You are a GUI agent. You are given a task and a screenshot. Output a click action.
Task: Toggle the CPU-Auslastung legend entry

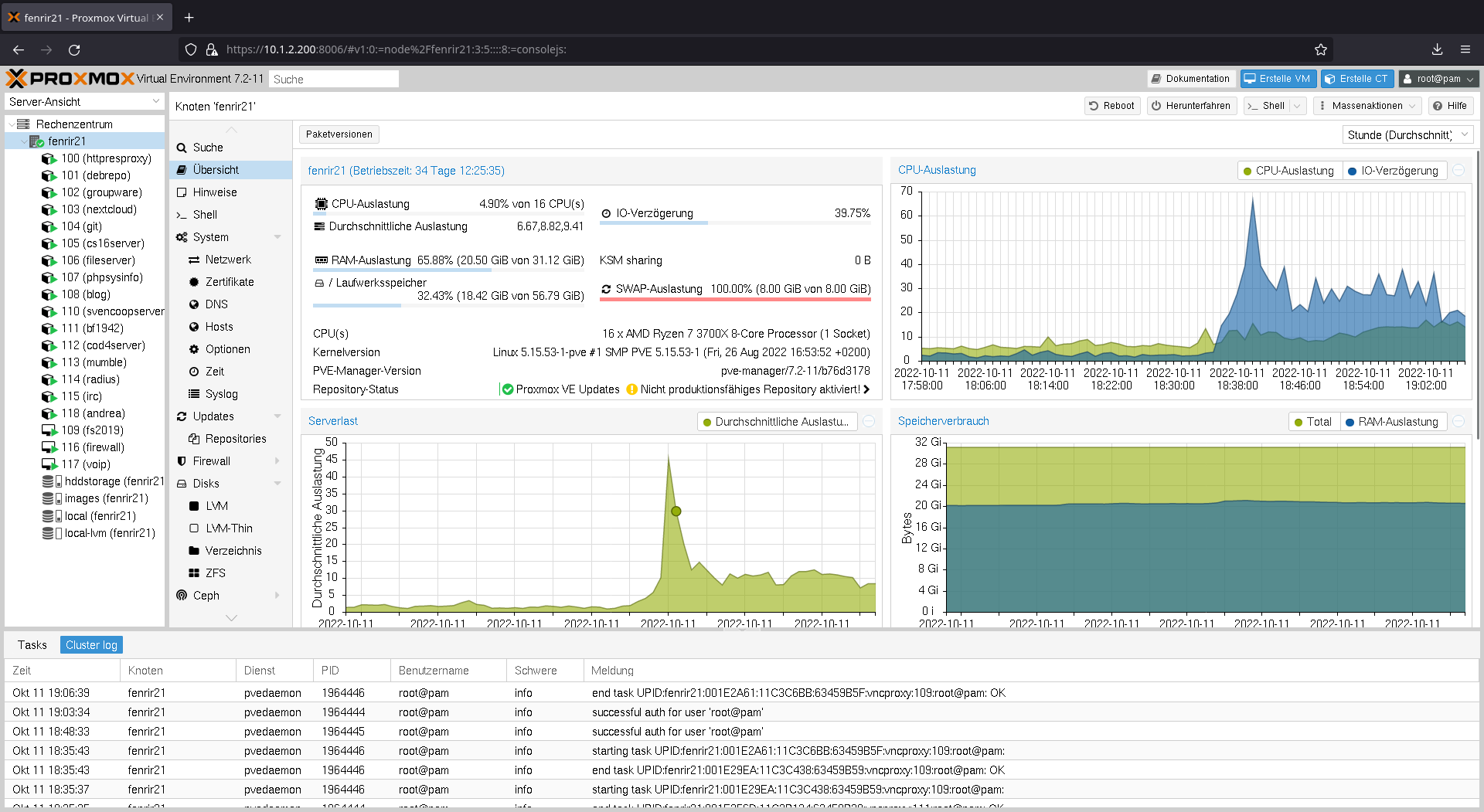click(1288, 171)
